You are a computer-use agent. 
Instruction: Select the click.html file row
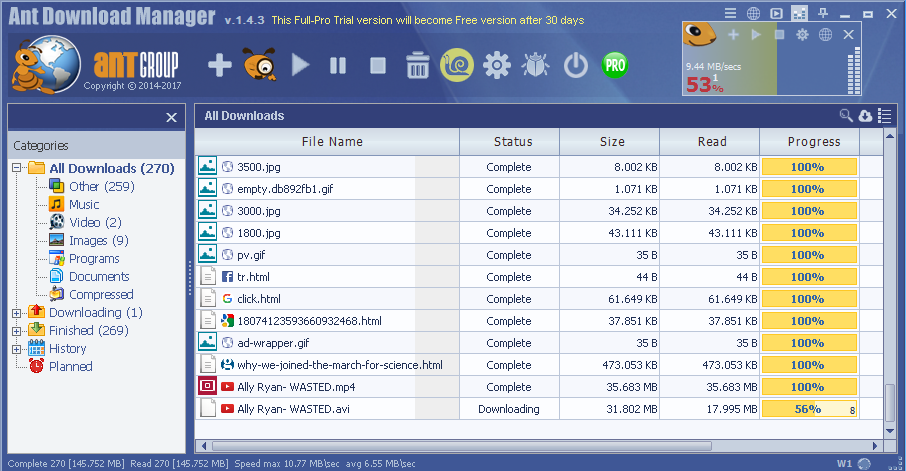point(539,299)
